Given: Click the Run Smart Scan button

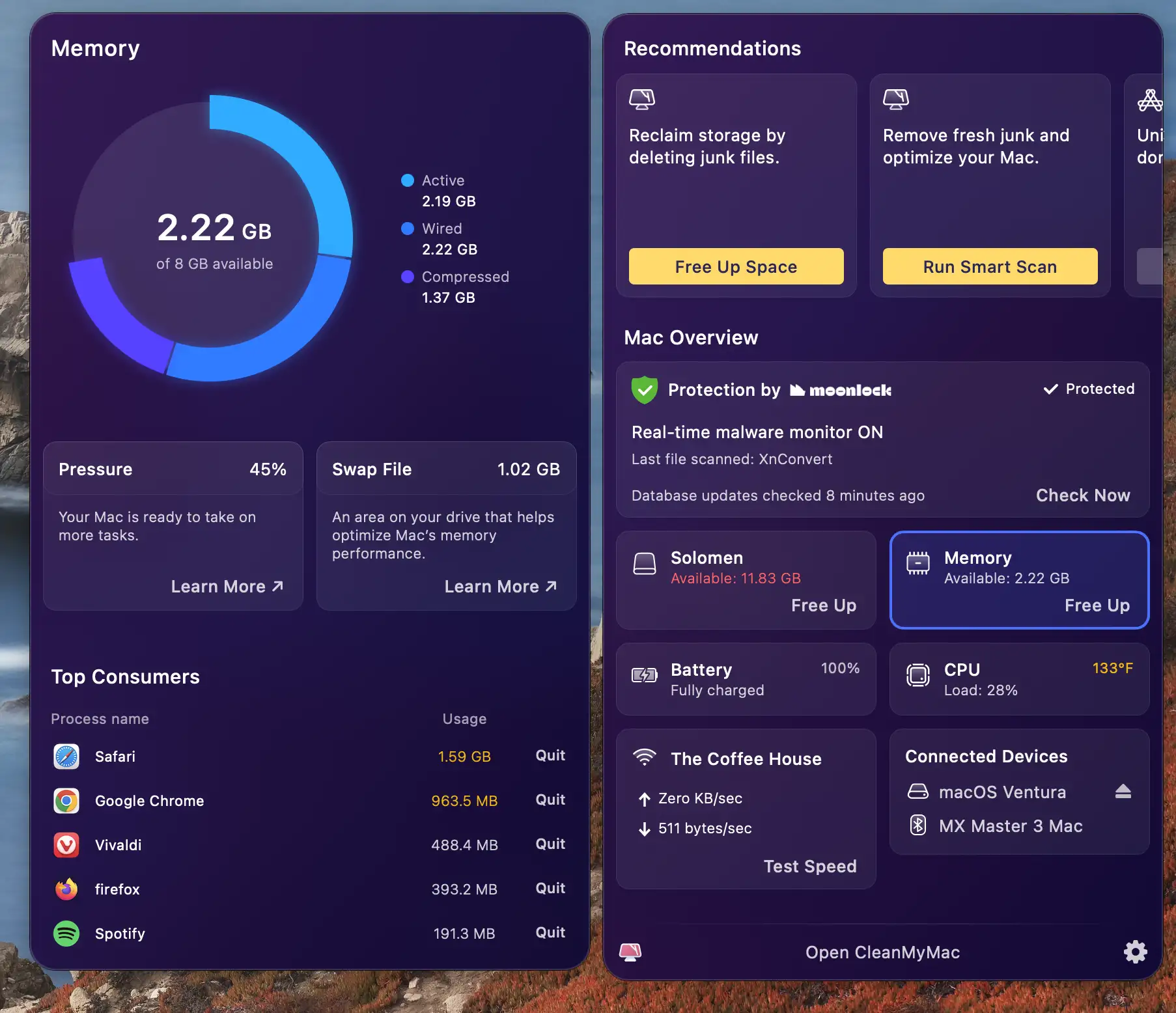Looking at the screenshot, I should [x=990, y=266].
